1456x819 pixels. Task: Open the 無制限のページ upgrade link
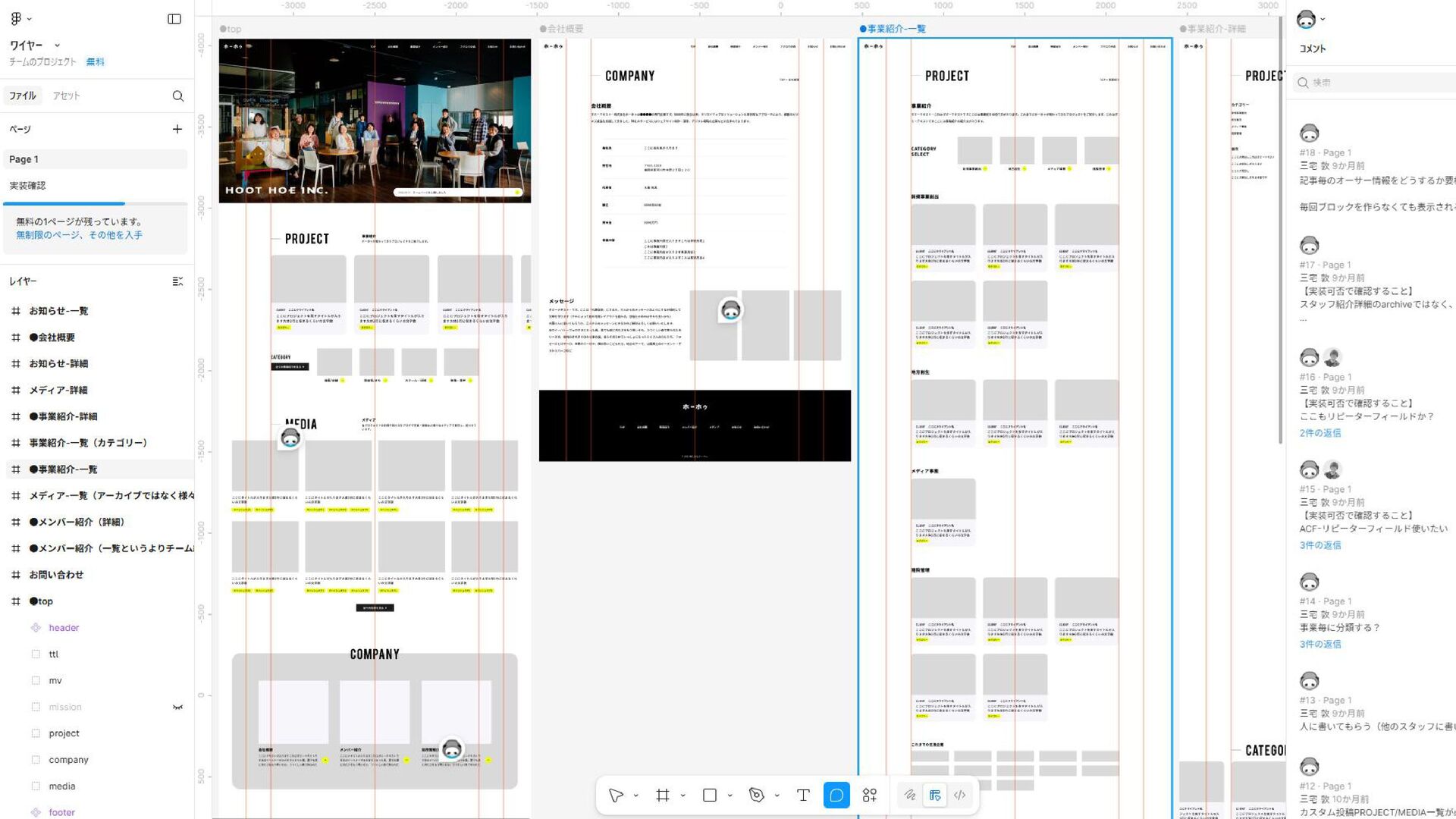[x=79, y=235]
